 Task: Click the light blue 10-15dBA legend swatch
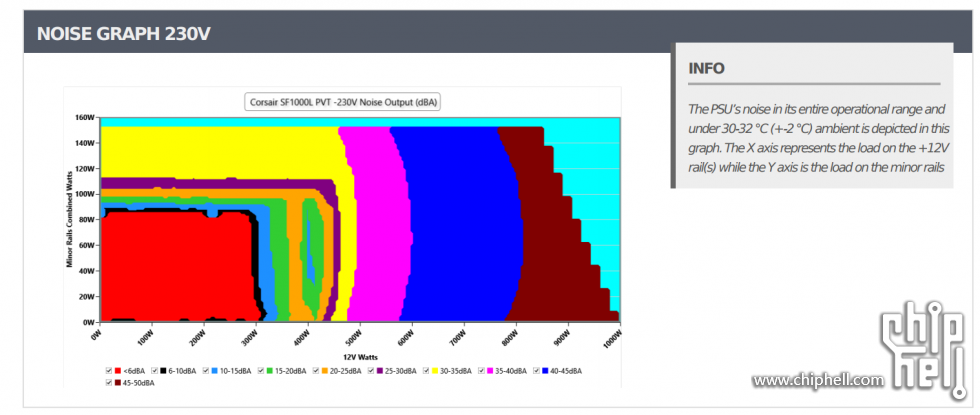pos(214,371)
